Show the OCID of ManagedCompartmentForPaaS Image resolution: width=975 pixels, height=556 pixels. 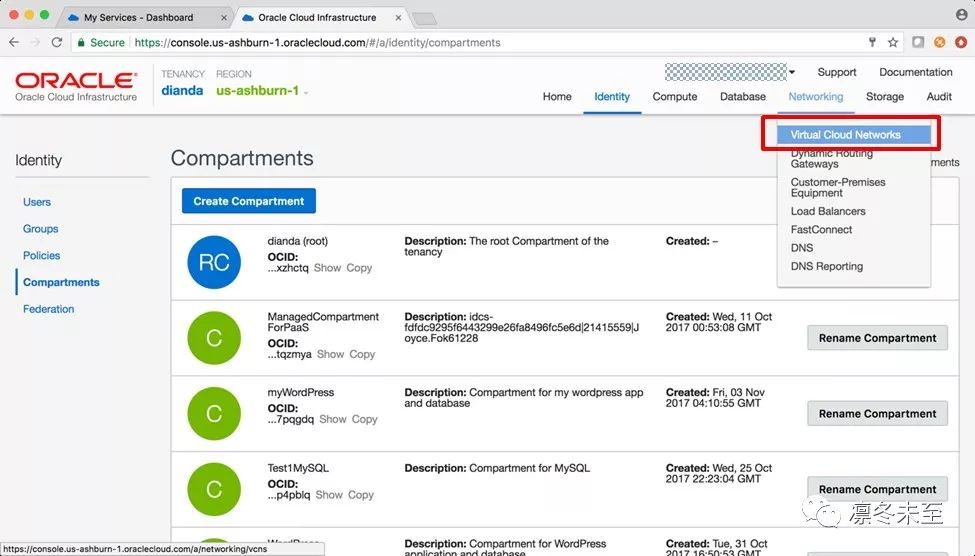(x=330, y=354)
